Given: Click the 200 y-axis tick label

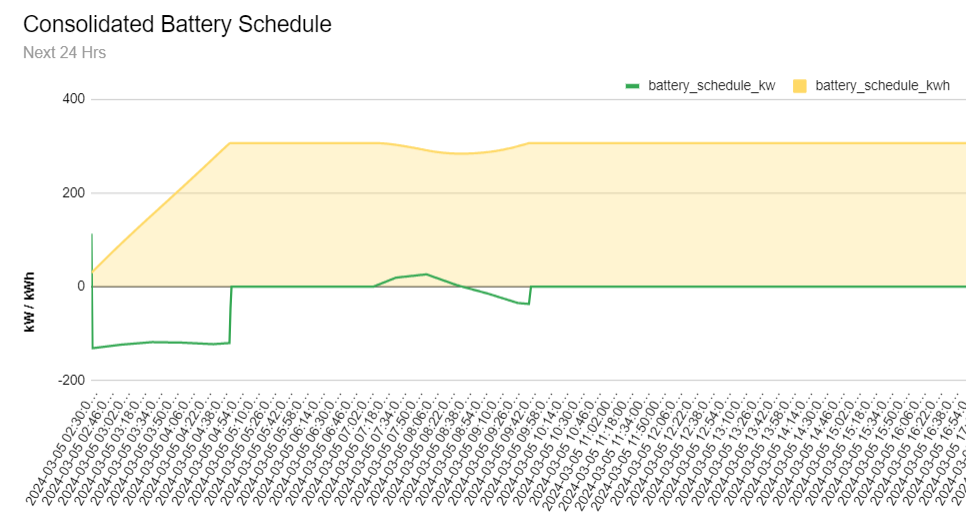Looking at the screenshot, I should 74,193.
